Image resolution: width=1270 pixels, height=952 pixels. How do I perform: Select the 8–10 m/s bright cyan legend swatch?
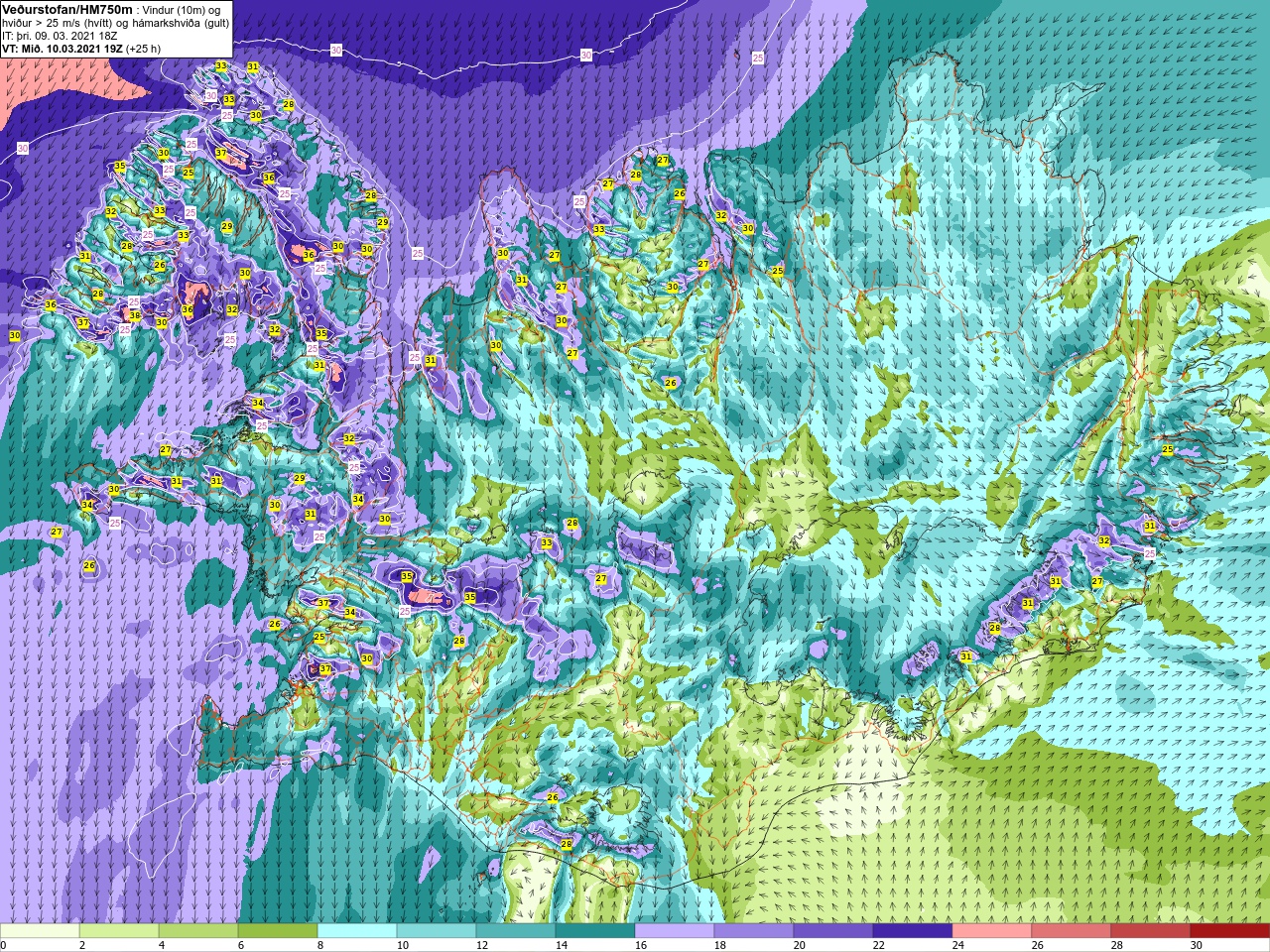tap(357, 931)
